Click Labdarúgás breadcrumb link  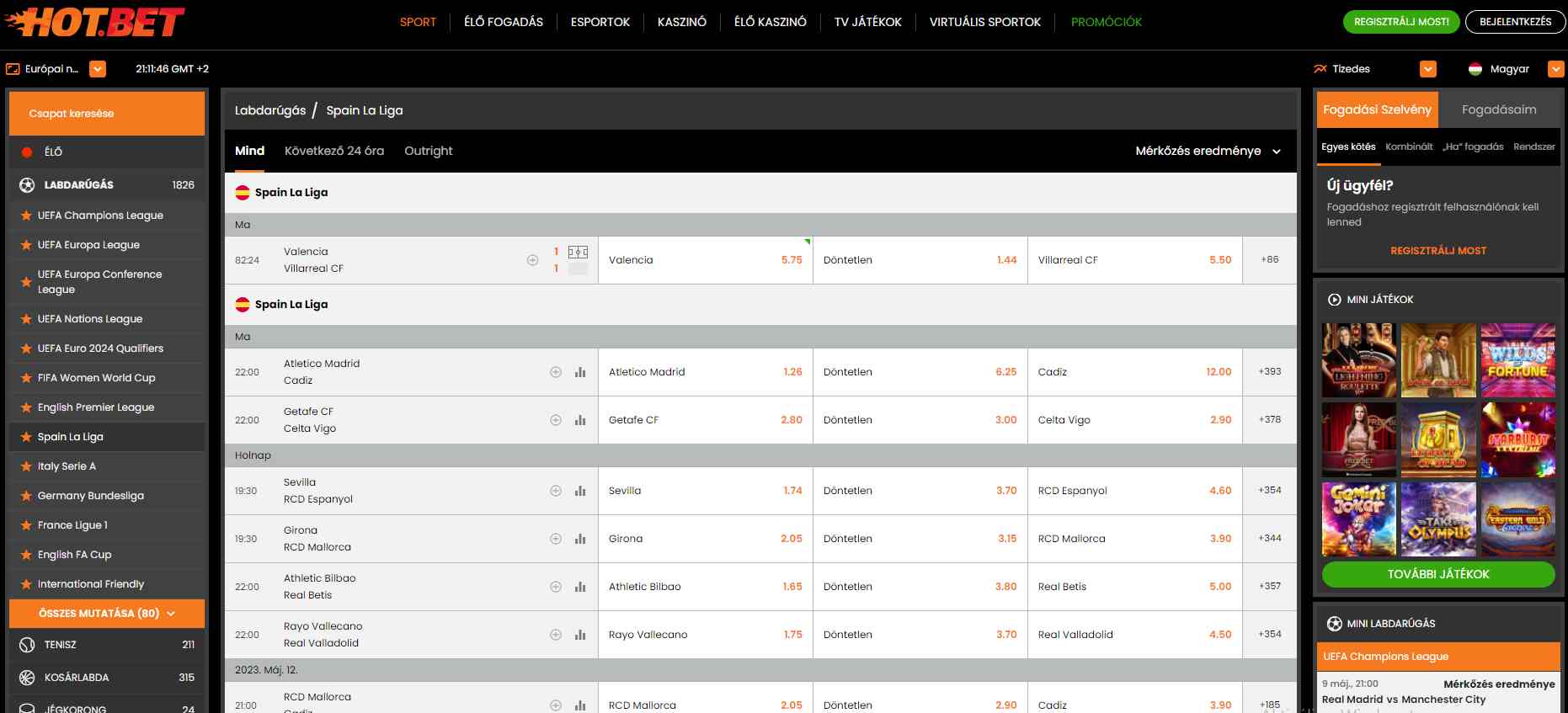(270, 110)
